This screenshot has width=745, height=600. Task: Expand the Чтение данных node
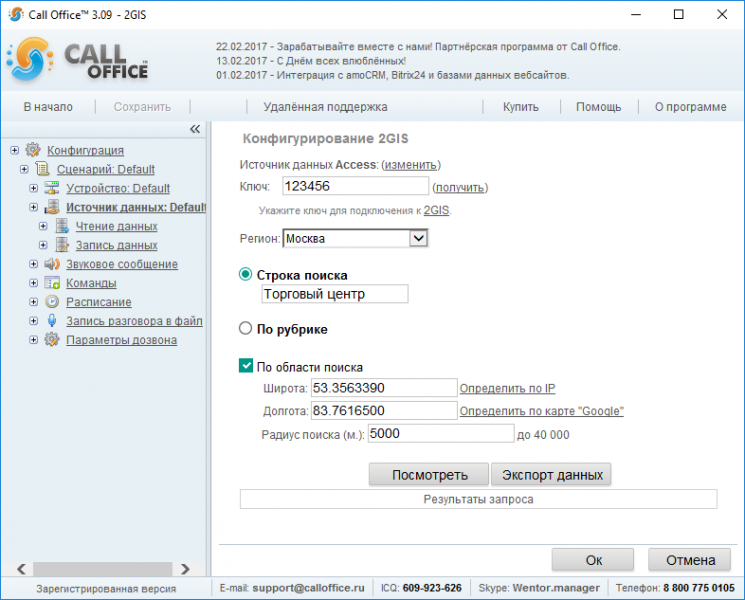pyautogui.click(x=43, y=226)
